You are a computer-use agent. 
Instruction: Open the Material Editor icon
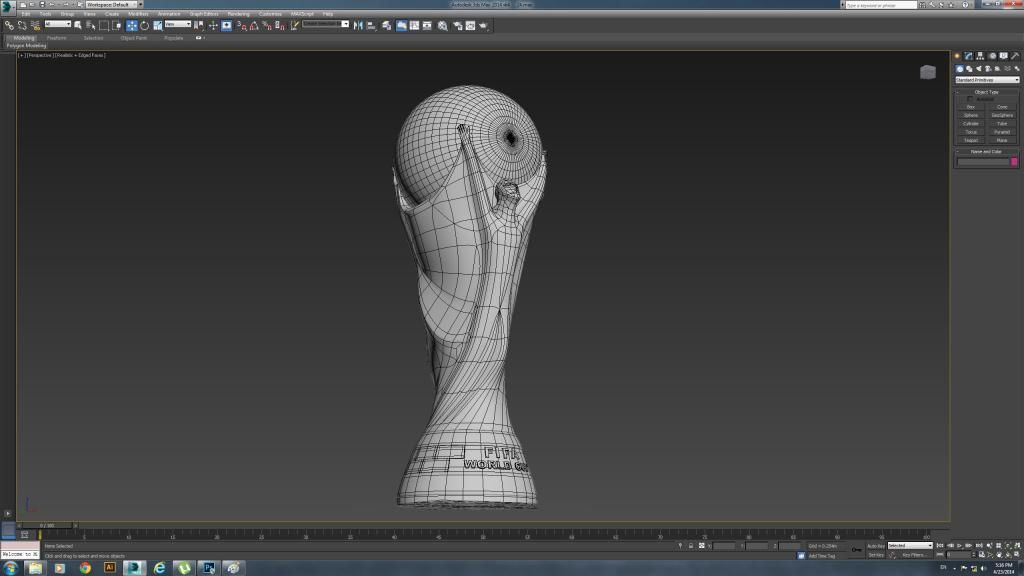coord(443,25)
